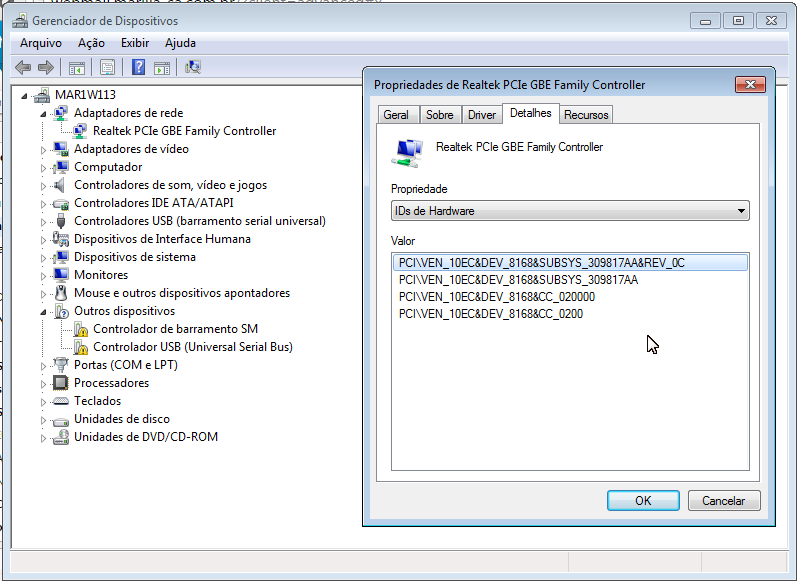Click warning icon of Controlador USB device
This screenshot has width=797, height=581.
click(x=80, y=347)
